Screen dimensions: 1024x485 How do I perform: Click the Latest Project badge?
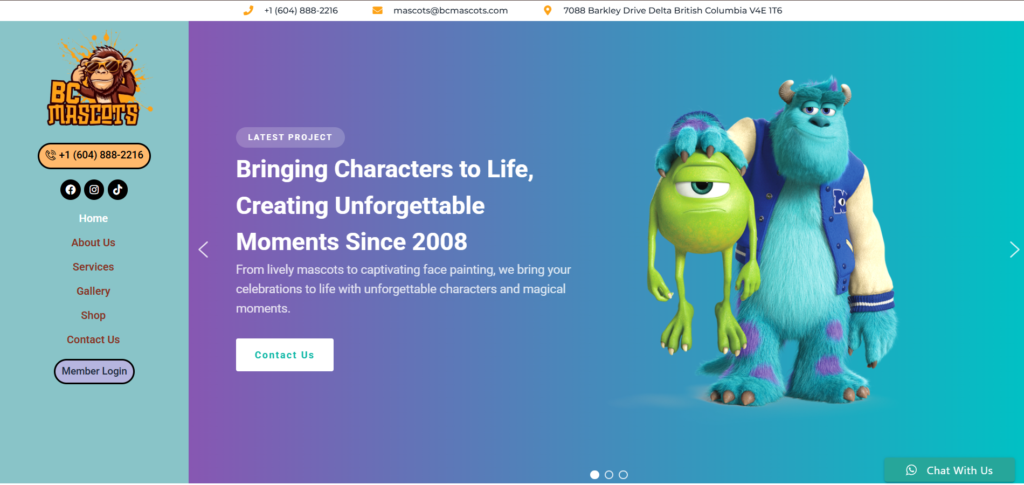pos(290,137)
